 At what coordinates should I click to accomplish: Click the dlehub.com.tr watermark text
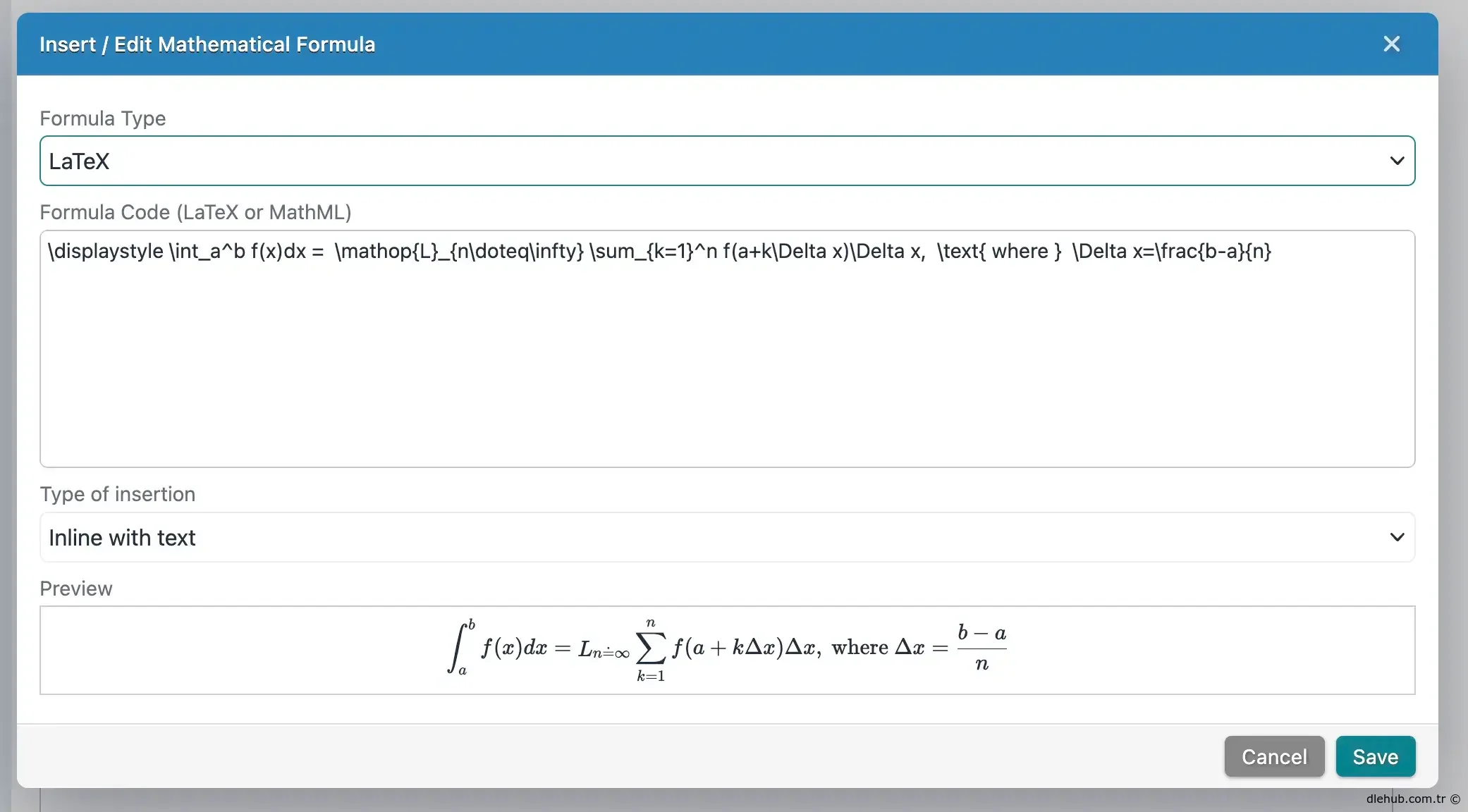coord(1405,799)
